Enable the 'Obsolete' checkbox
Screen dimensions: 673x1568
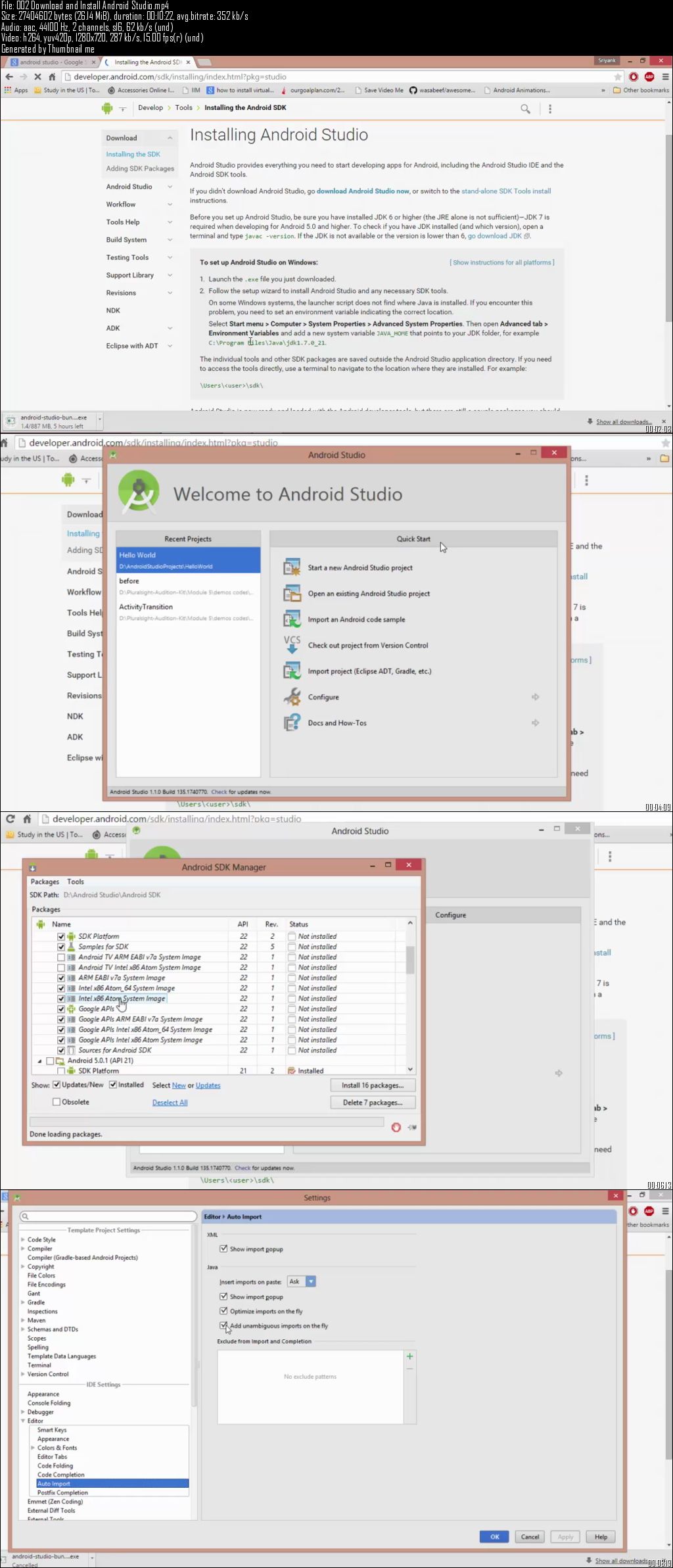coord(57,1102)
